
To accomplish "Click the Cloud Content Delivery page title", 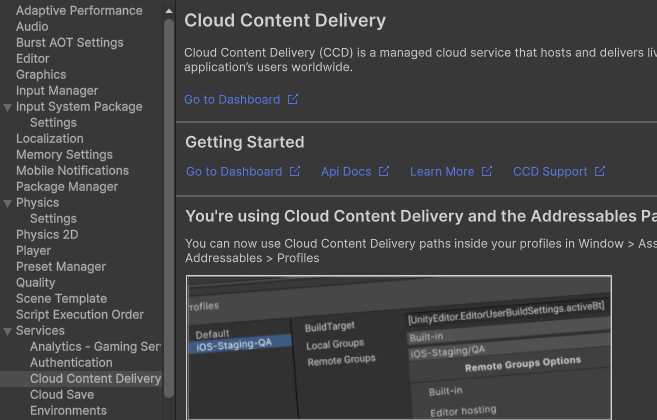I will click(285, 21).
